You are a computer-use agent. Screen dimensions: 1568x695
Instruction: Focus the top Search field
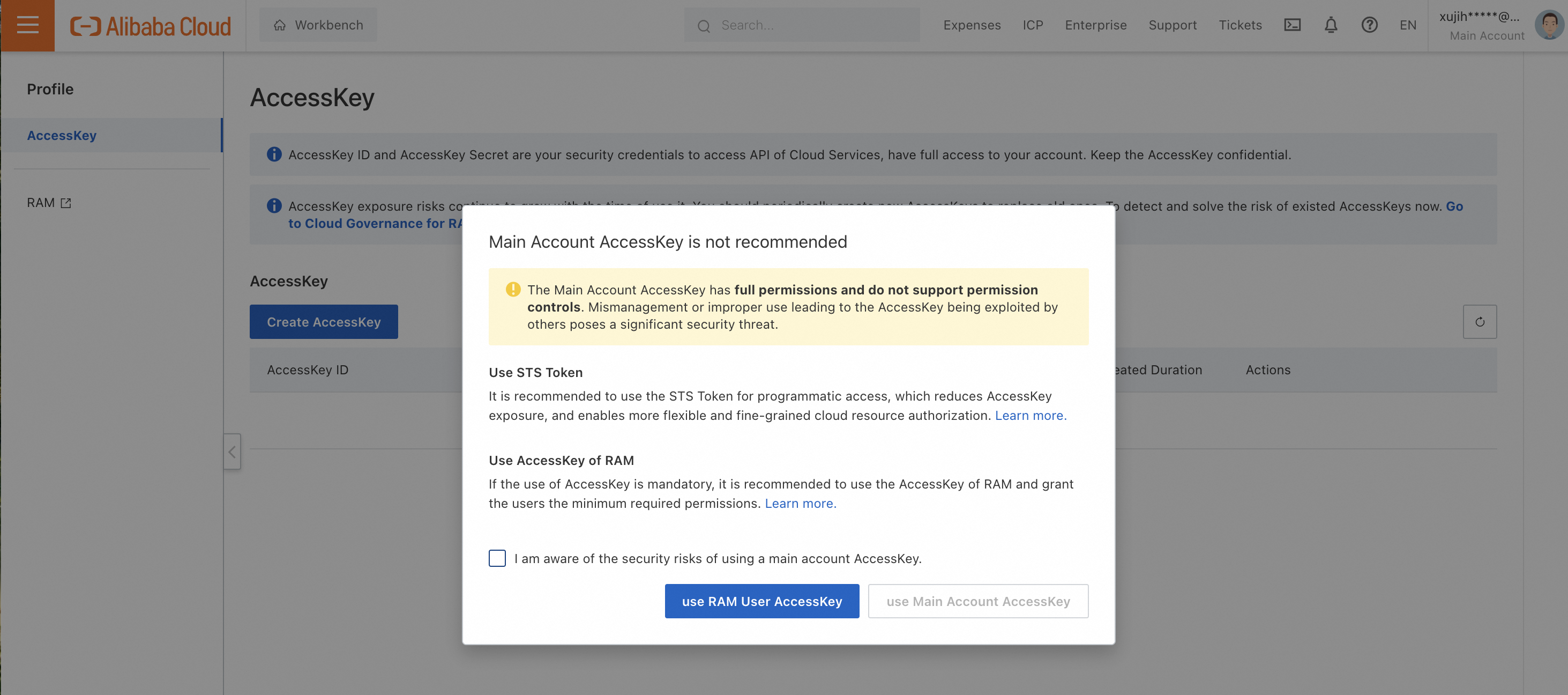(802, 25)
